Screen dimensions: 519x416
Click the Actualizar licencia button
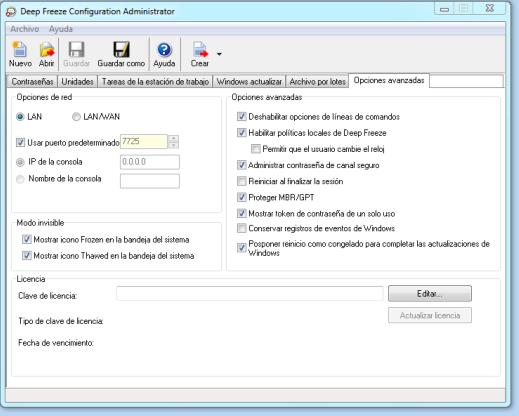pyautogui.click(x=430, y=315)
